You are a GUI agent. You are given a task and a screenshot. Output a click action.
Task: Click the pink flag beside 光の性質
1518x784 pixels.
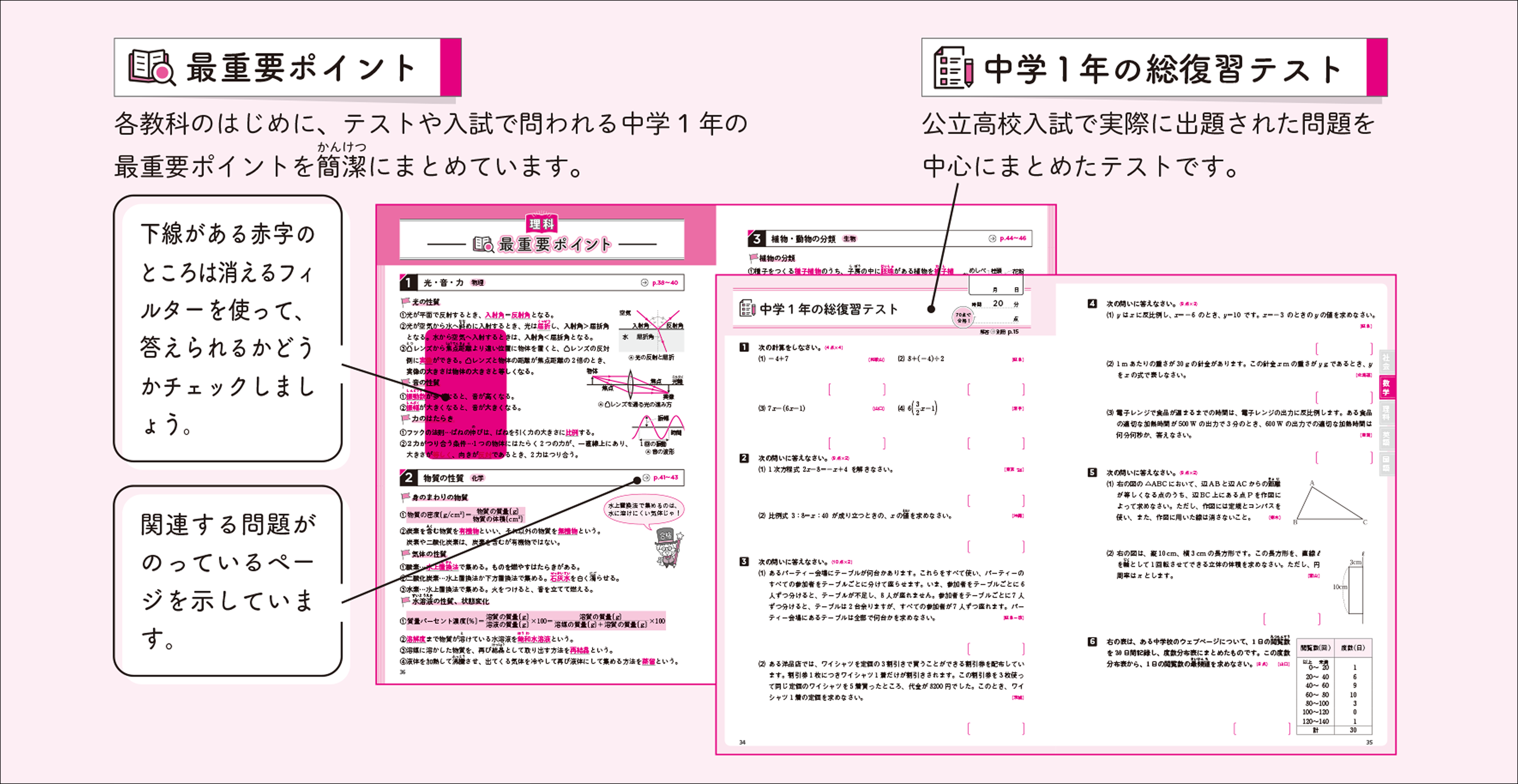point(406,302)
